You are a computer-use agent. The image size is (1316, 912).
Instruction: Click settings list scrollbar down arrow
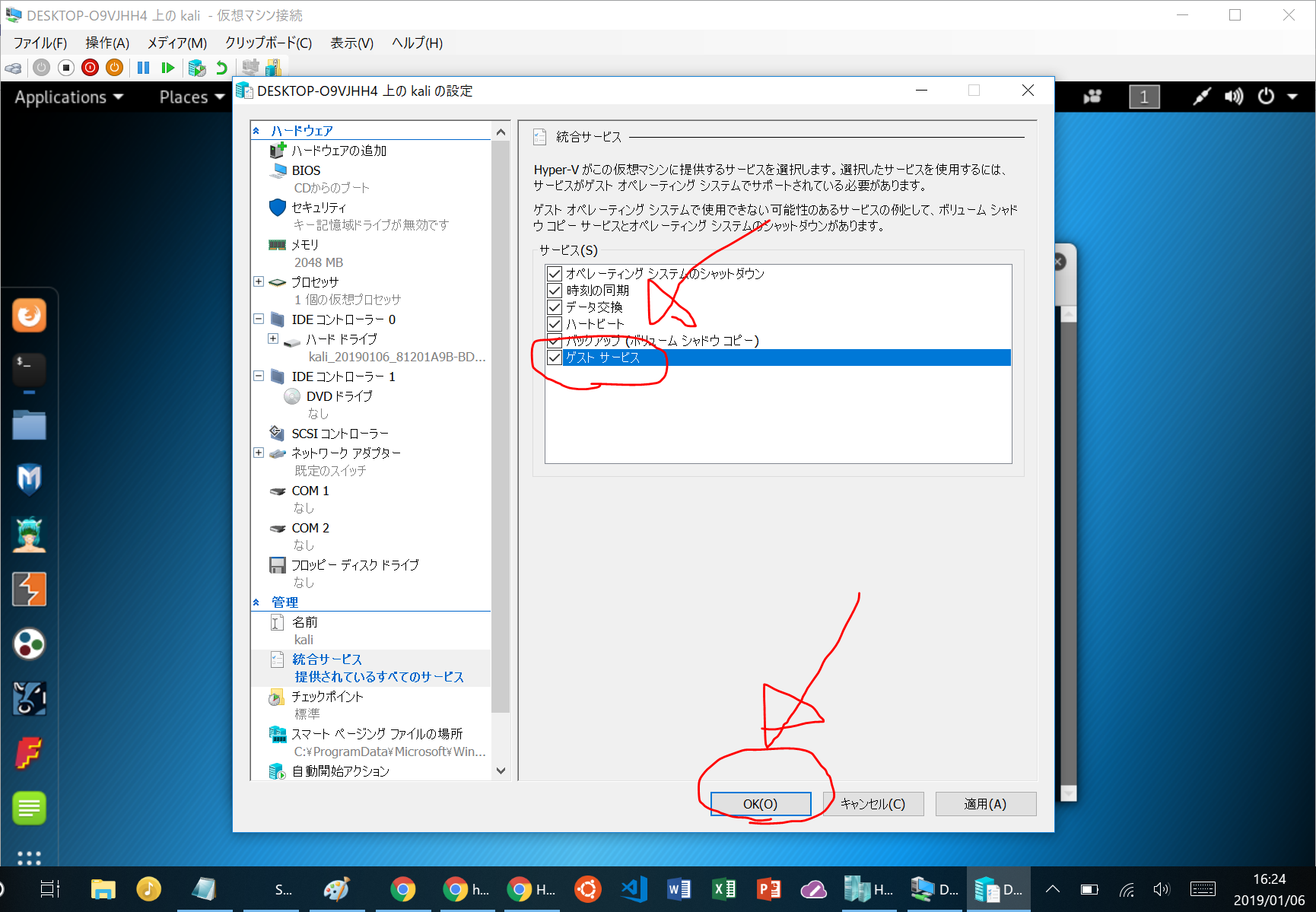501,771
